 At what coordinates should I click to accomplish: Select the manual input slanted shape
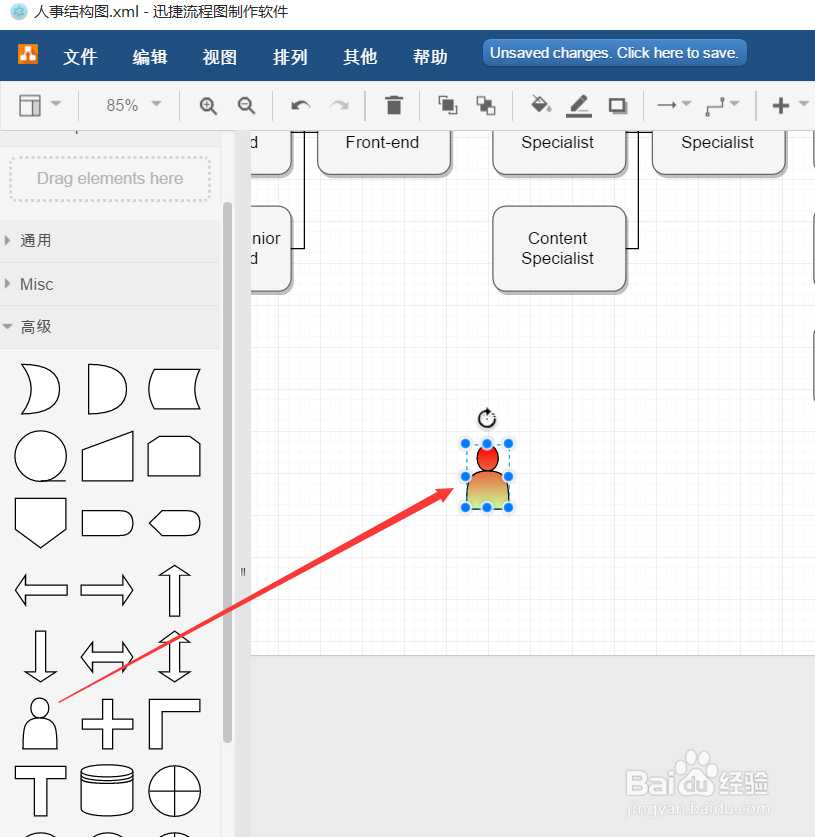click(x=107, y=456)
